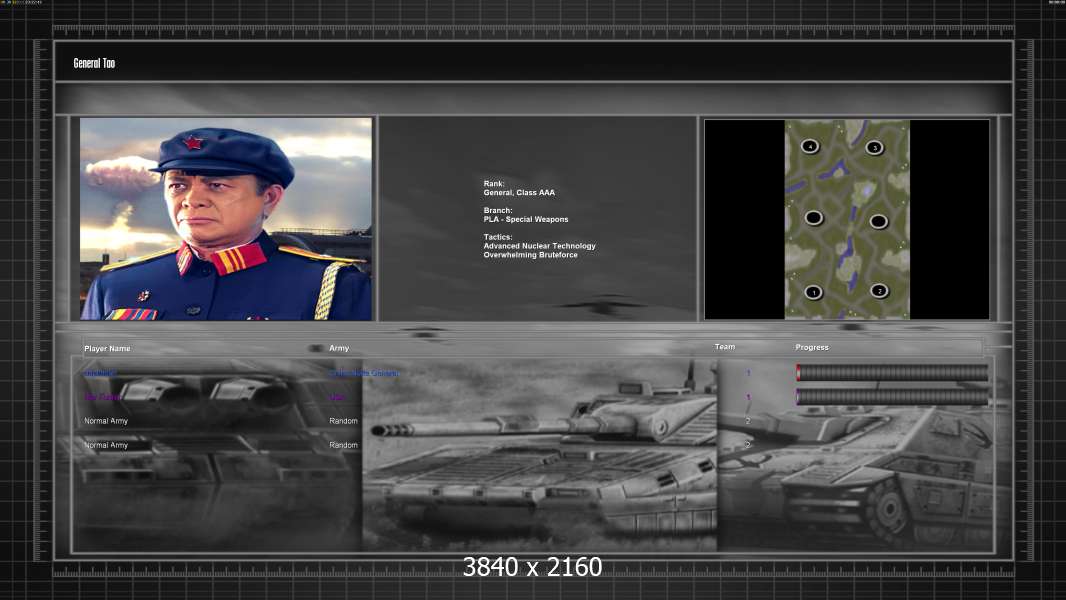Click start position 3 marker on the minimap

pos(874,148)
